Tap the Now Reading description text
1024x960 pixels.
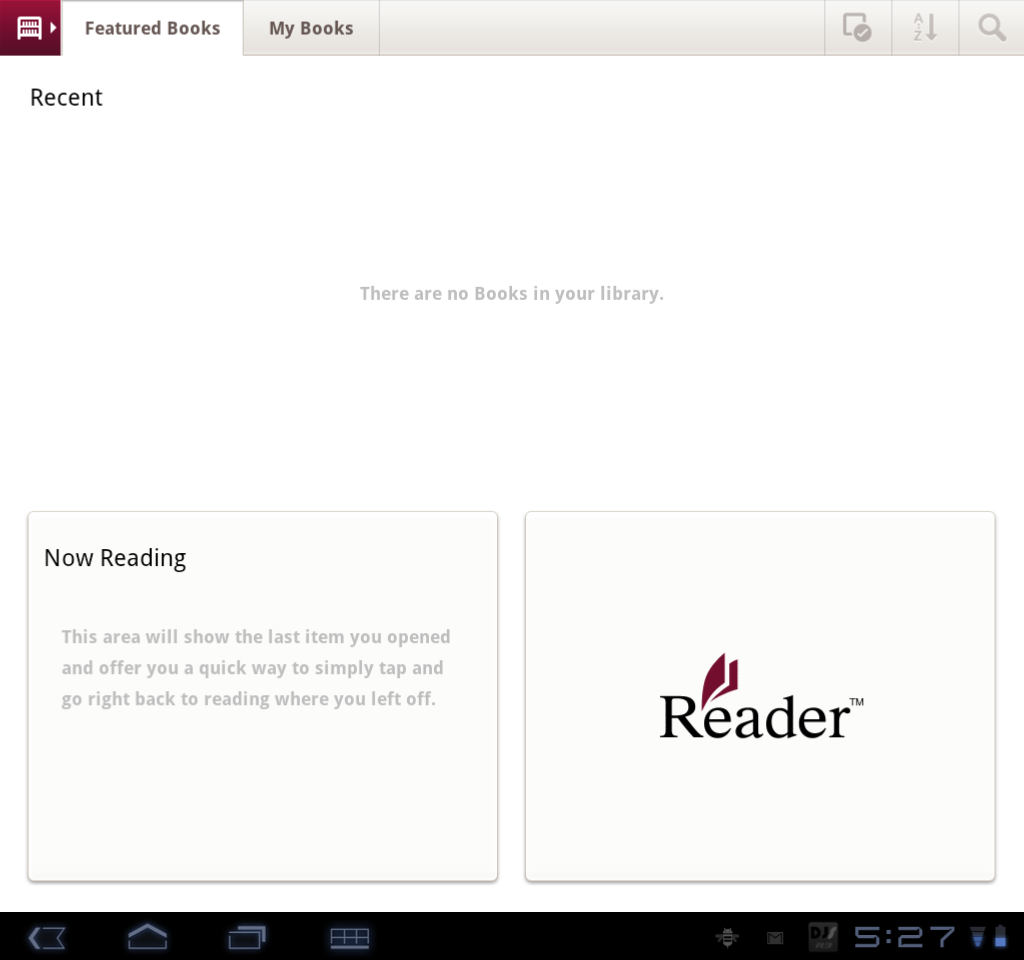(256, 667)
